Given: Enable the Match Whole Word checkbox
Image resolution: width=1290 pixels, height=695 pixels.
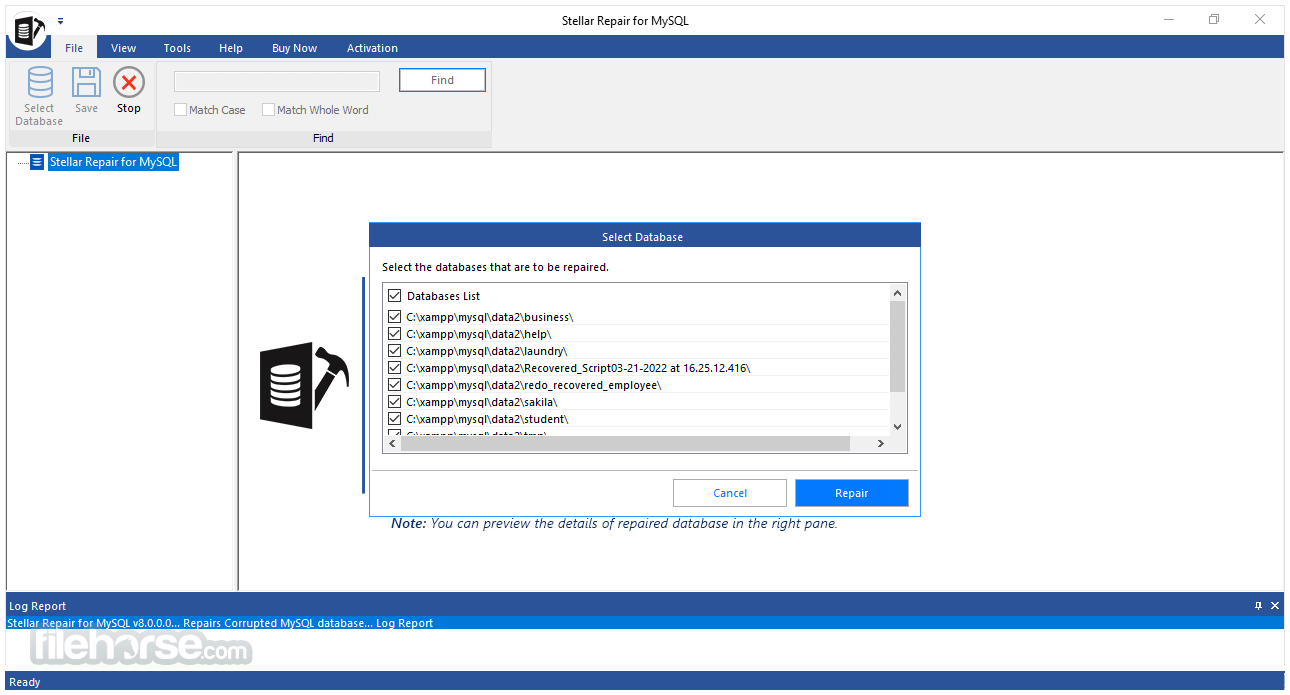Looking at the screenshot, I should [x=268, y=110].
